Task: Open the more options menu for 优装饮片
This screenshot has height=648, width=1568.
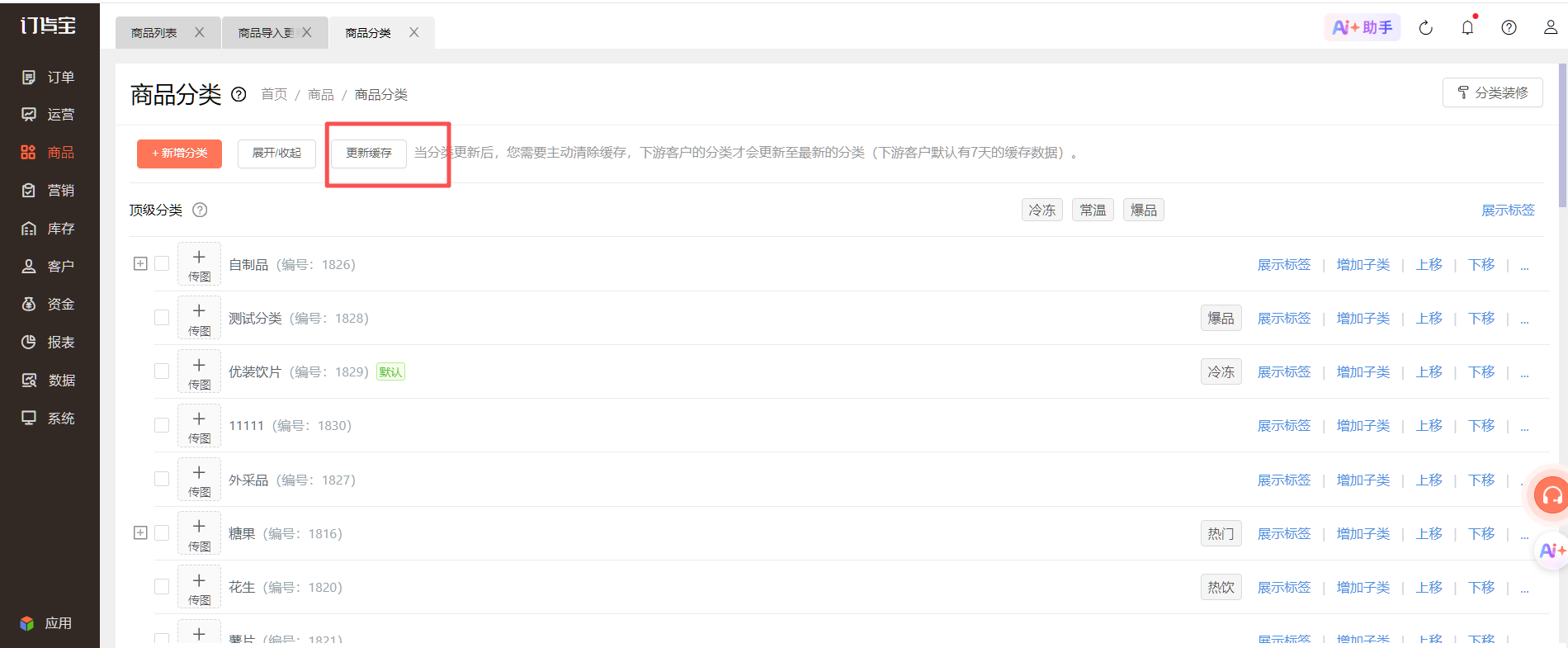Action: pyautogui.click(x=1524, y=372)
